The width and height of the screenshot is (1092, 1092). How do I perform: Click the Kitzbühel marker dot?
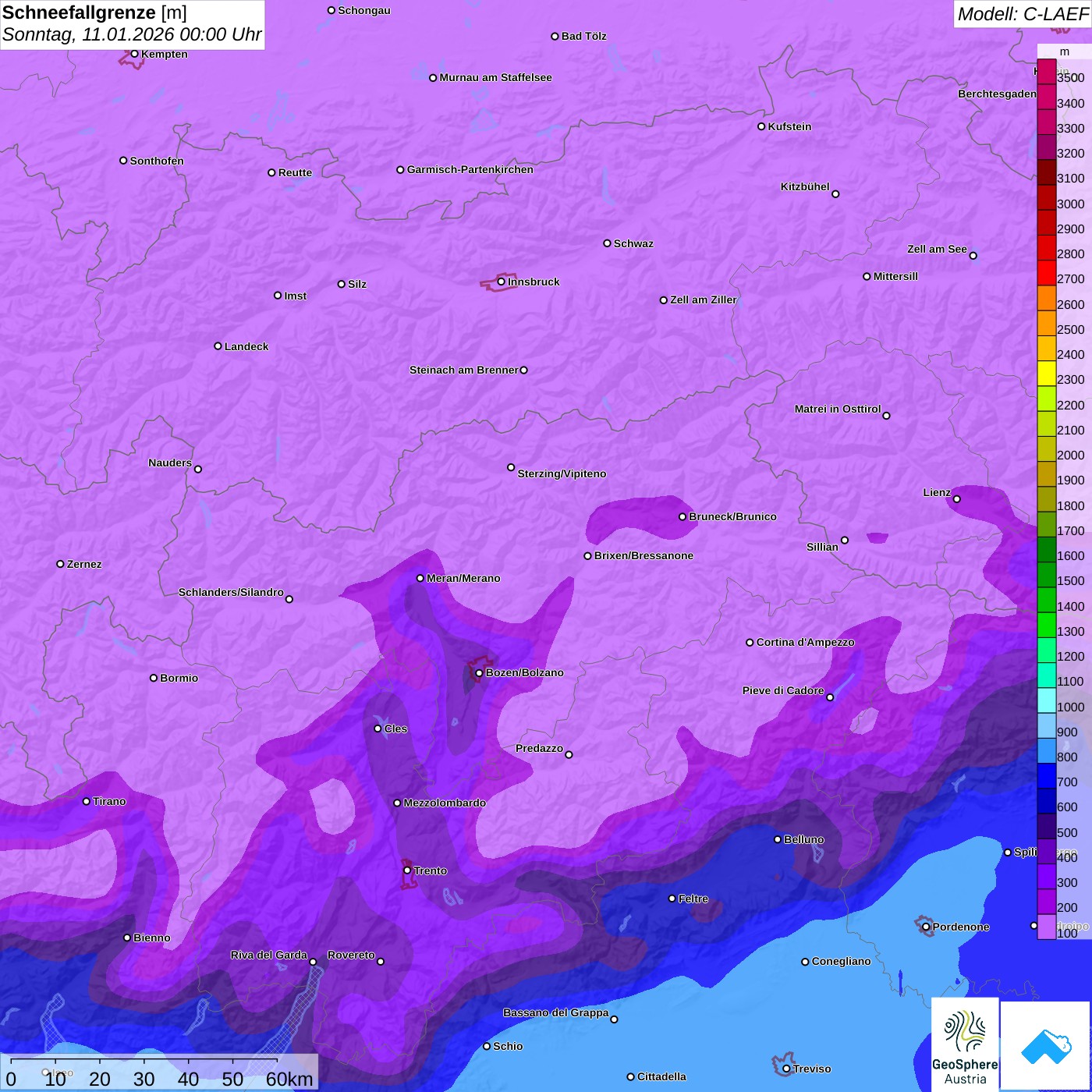(x=835, y=194)
